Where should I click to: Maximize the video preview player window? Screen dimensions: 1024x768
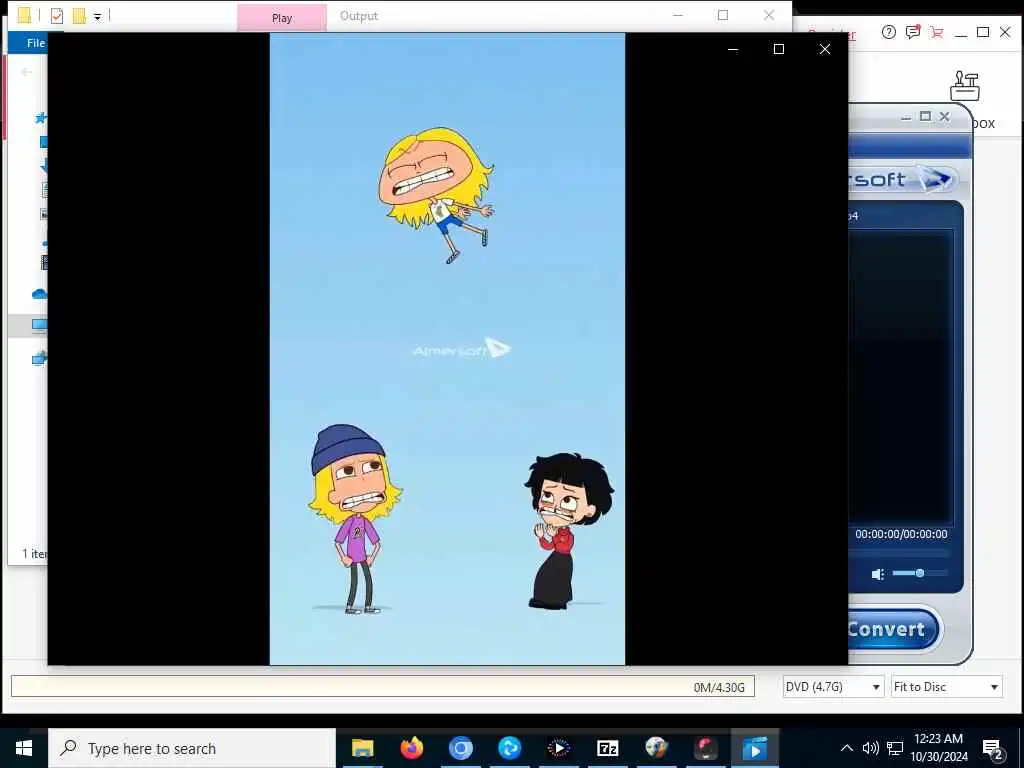[778, 49]
